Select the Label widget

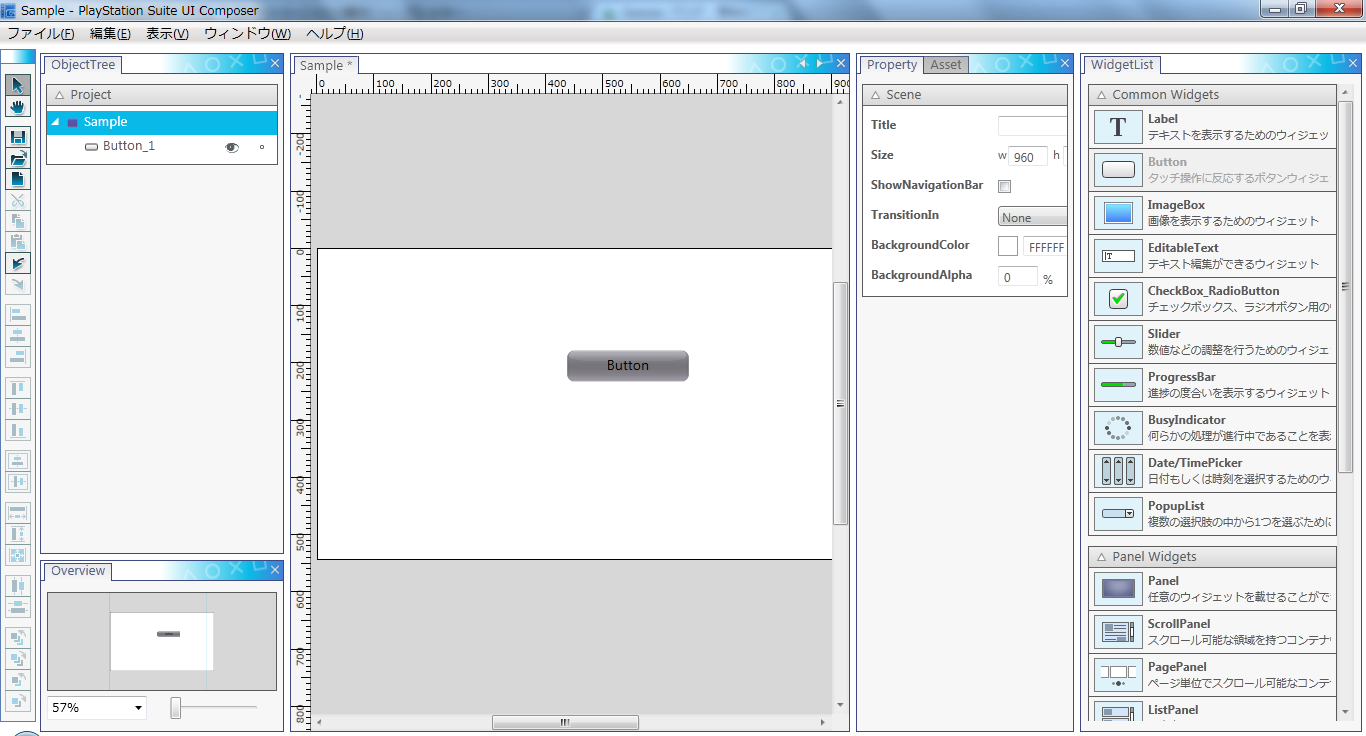click(x=1213, y=127)
